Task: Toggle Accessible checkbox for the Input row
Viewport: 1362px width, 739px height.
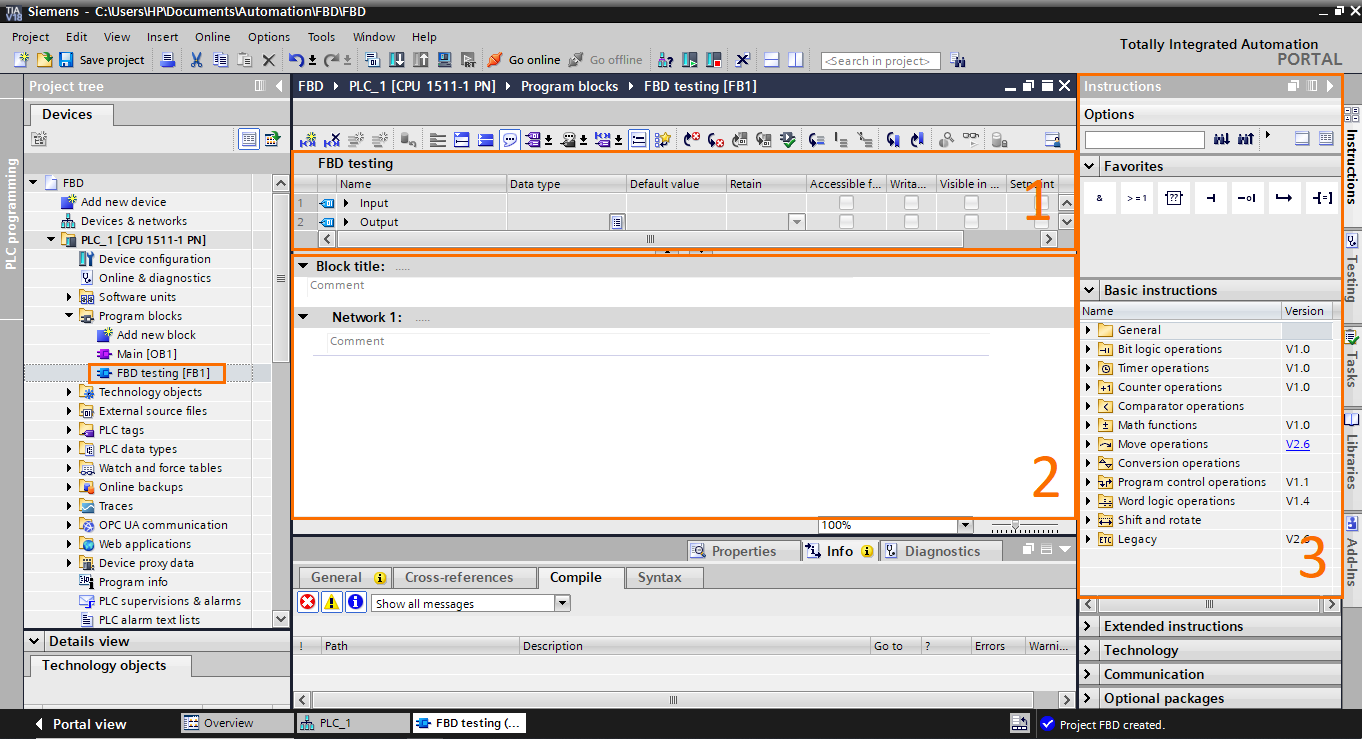Action: coord(846,203)
